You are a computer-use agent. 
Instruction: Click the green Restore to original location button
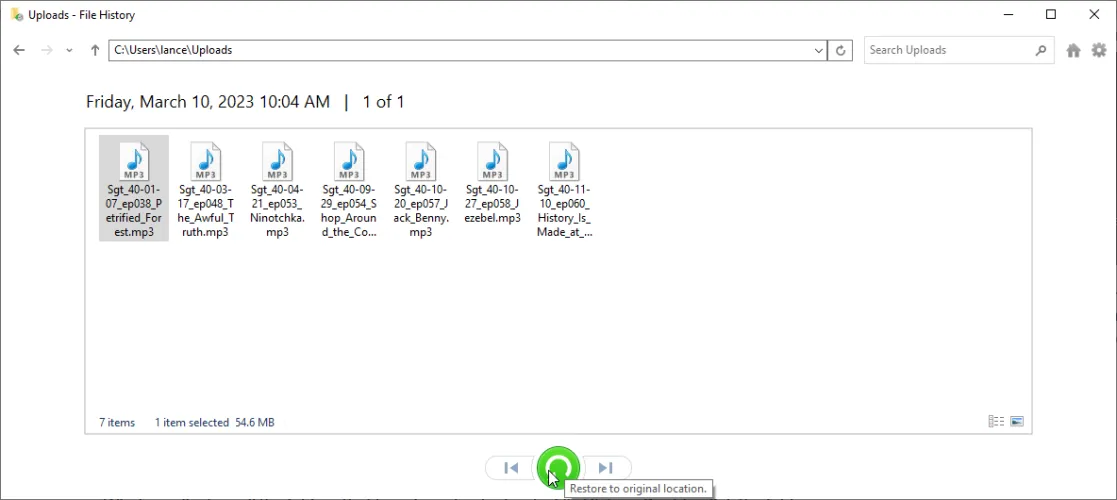[x=558, y=467]
